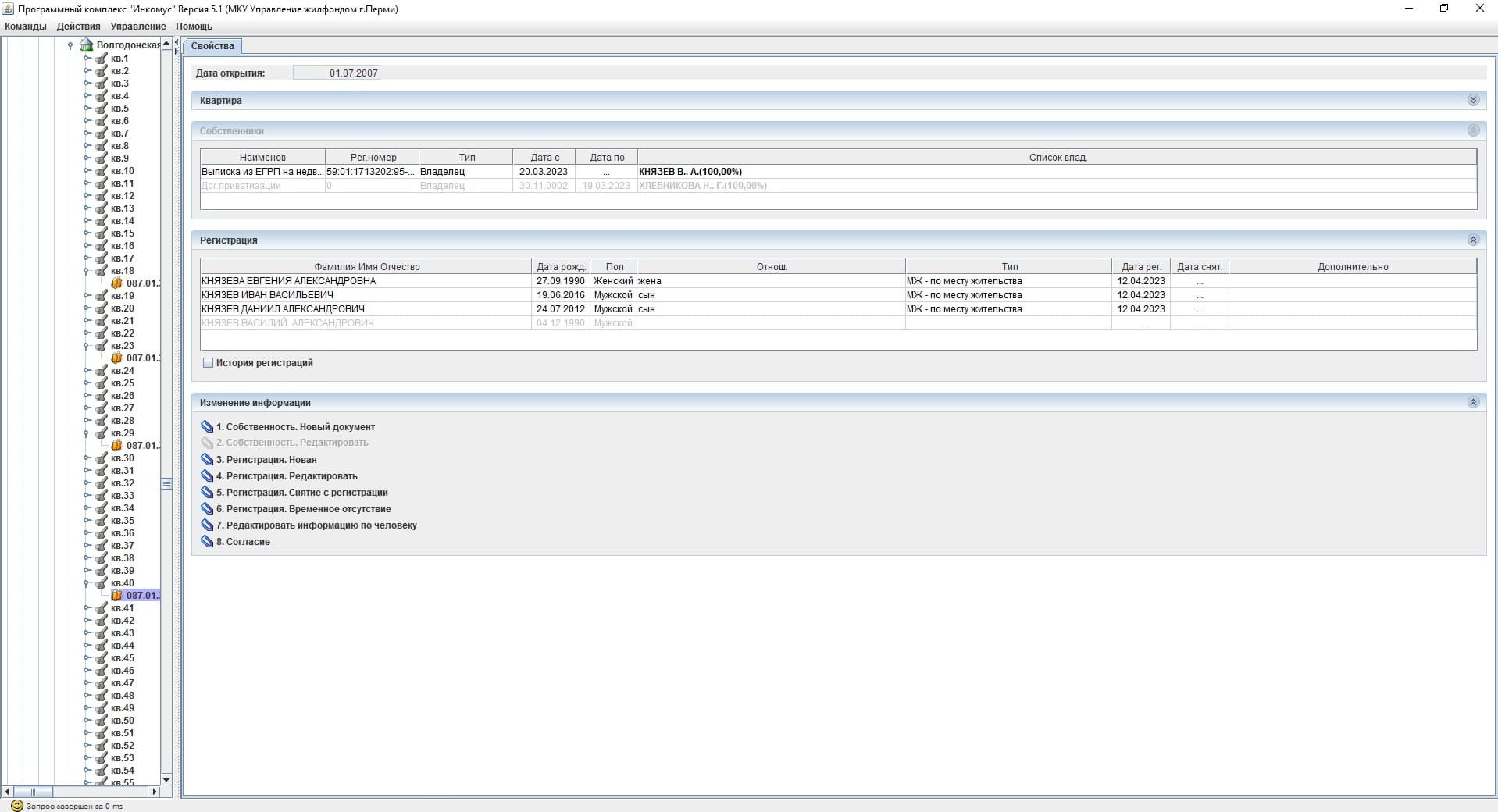Image resolution: width=1498 pixels, height=812 pixels.
Task: Click the apartment icon of кв.20
Action: (102, 308)
